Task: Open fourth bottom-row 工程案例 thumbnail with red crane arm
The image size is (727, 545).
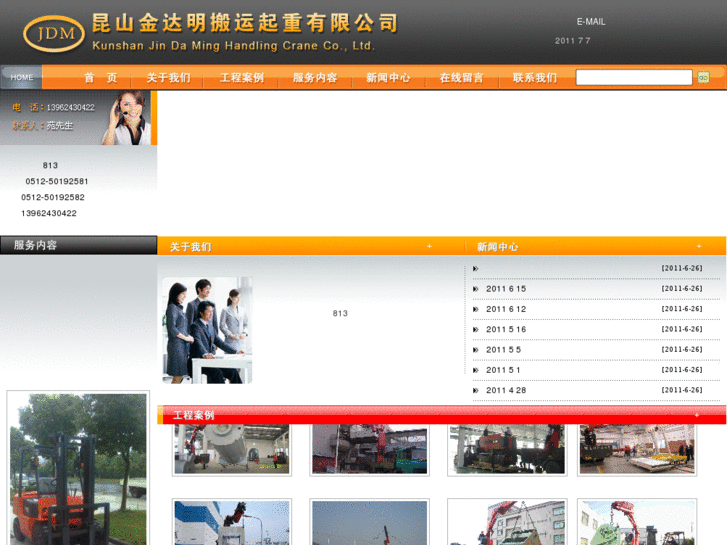Action: tap(637, 522)
